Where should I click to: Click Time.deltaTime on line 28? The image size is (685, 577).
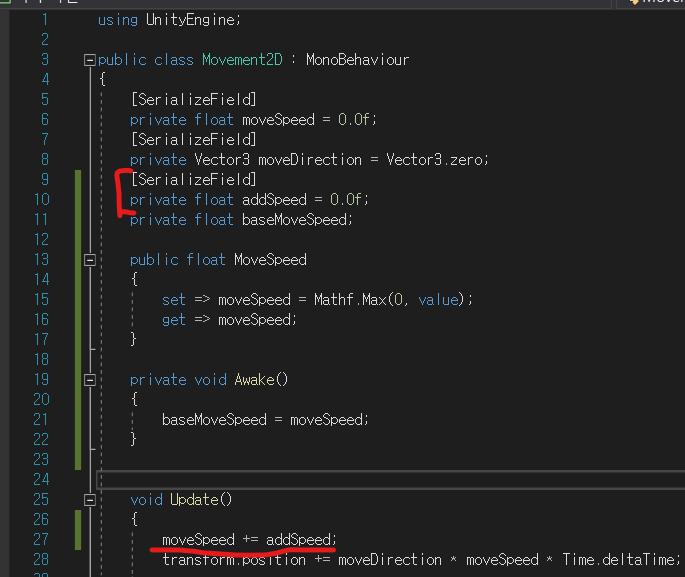(x=620, y=560)
